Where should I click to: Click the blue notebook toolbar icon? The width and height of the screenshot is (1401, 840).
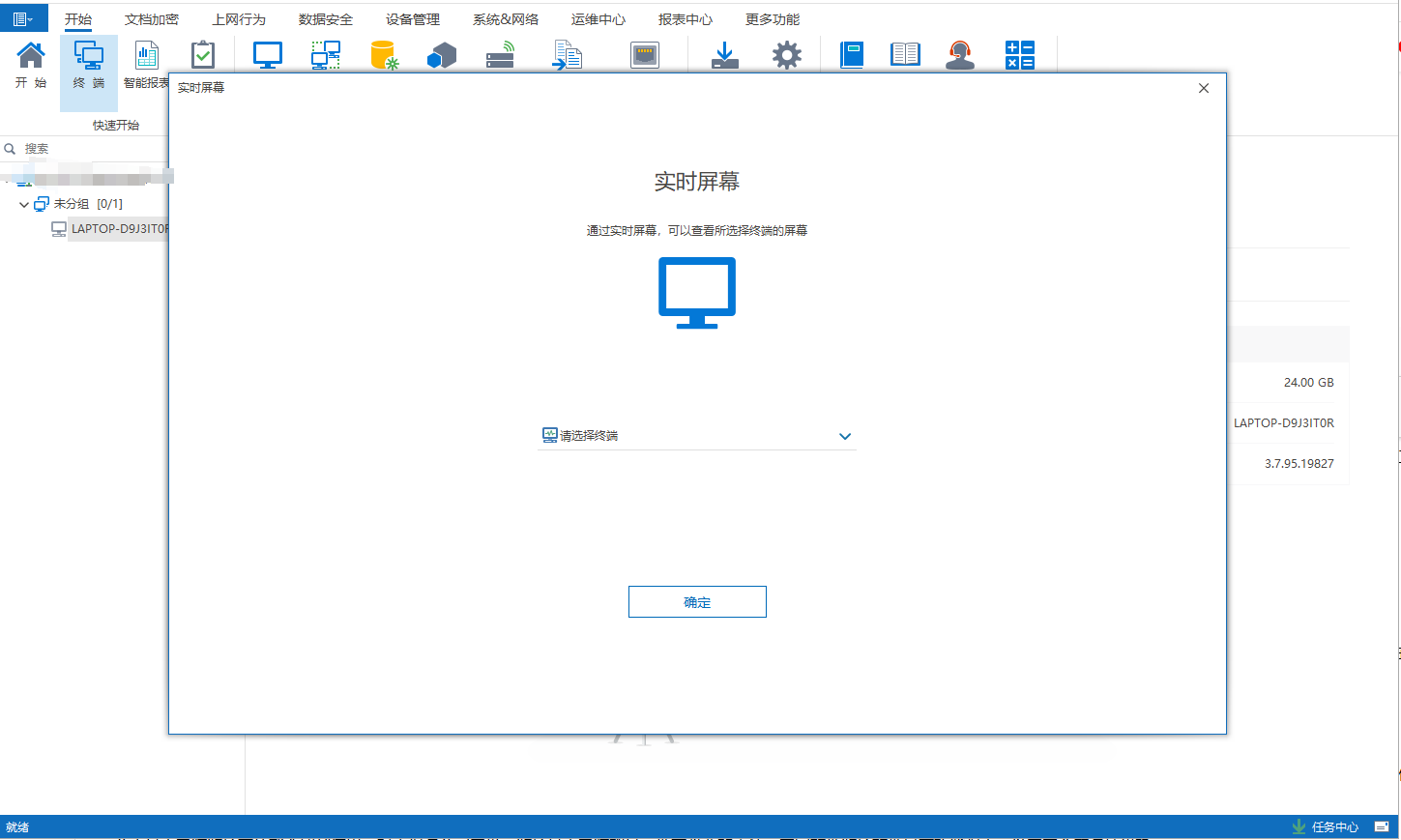tap(852, 55)
